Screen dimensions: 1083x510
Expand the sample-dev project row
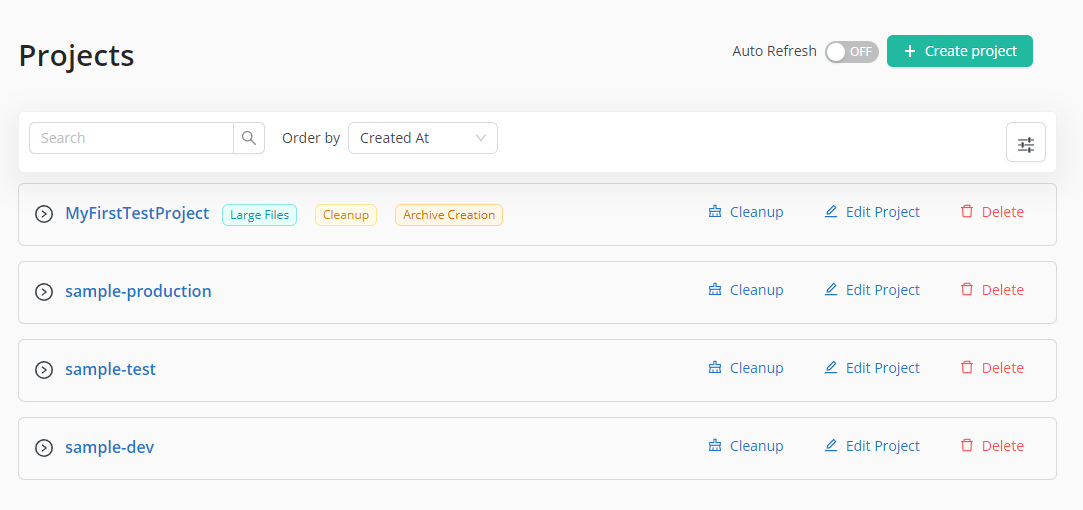click(x=44, y=448)
